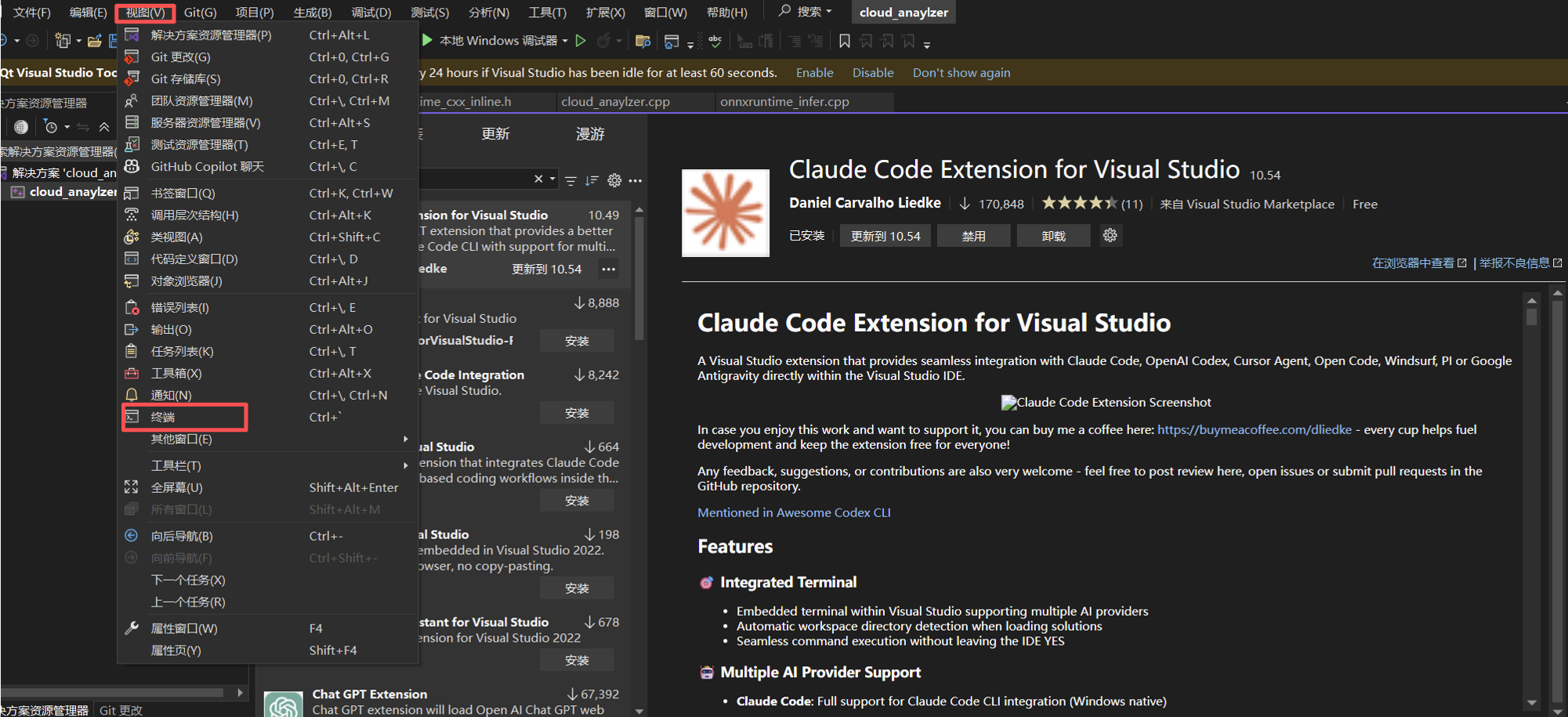Click the hollow Start Without Debugging icon

point(581,41)
